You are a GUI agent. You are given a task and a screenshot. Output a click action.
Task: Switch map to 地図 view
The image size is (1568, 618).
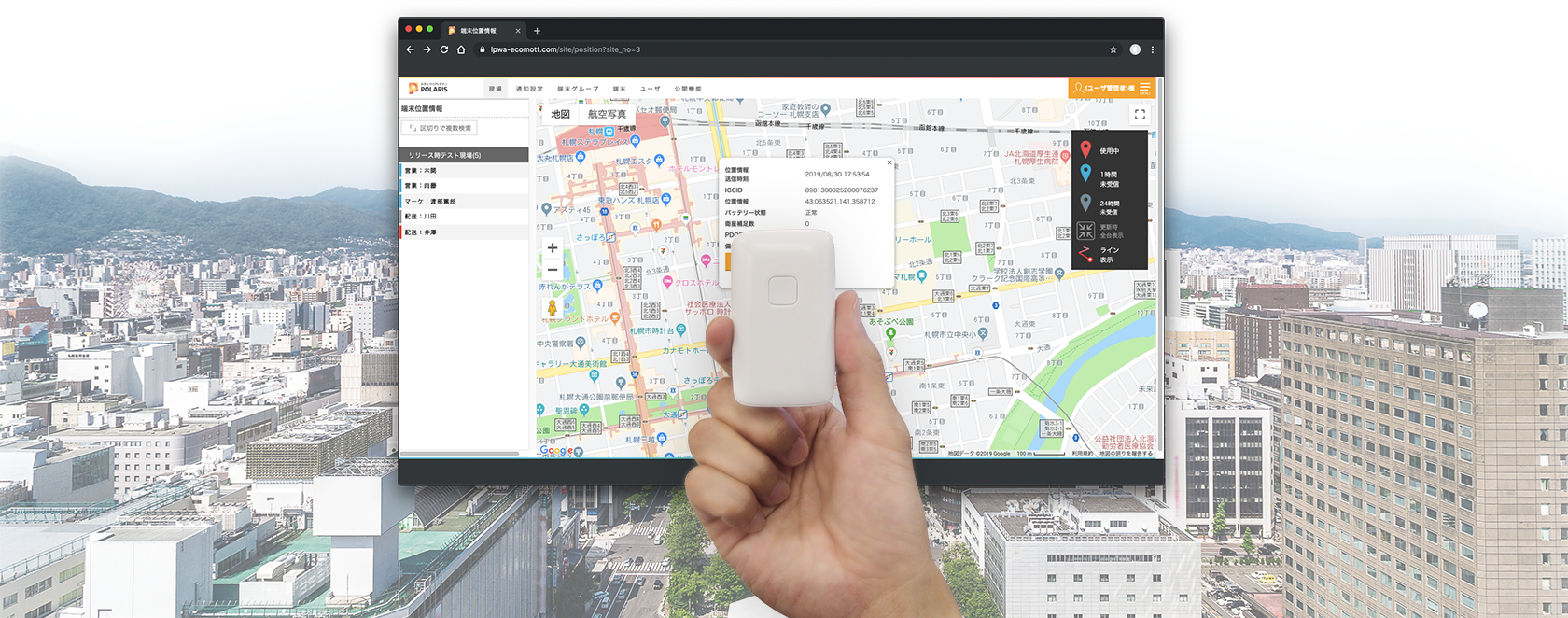[x=560, y=114]
